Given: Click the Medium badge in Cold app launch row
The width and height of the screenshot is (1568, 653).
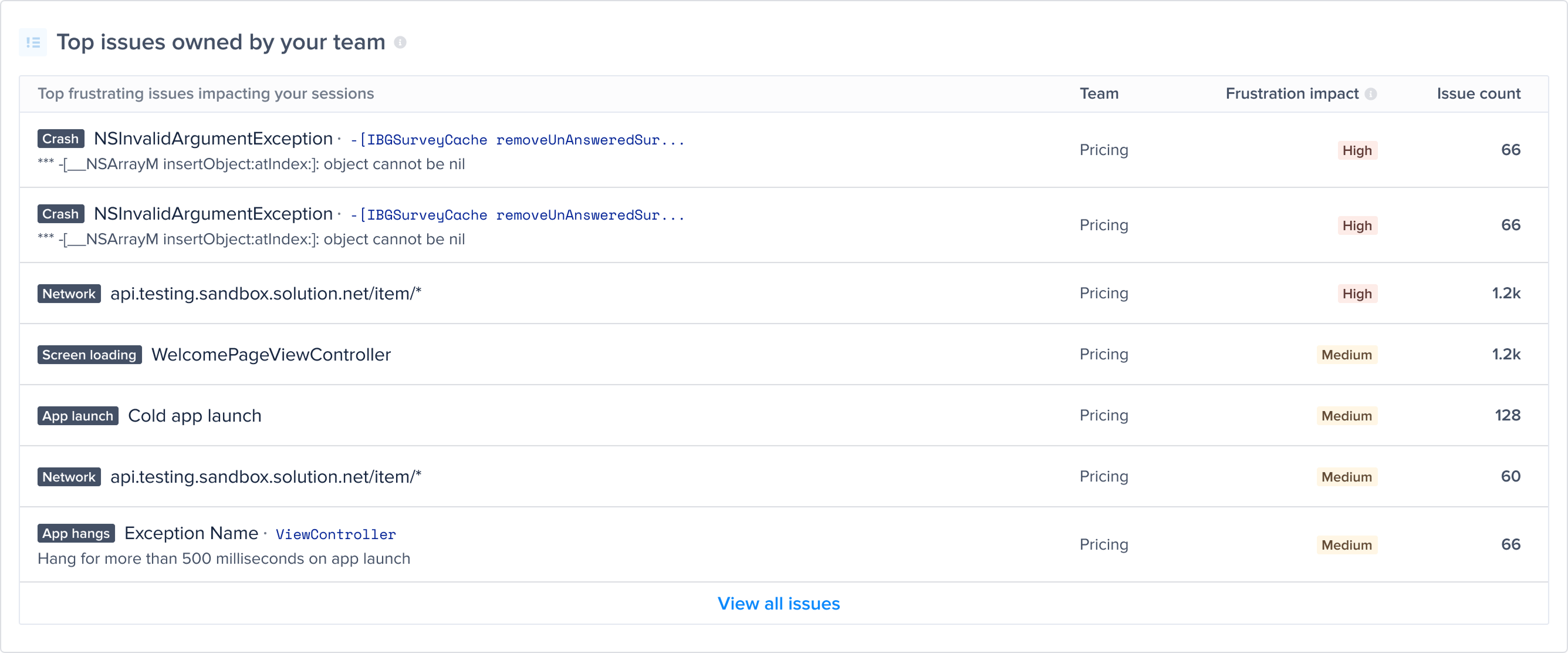Looking at the screenshot, I should point(1346,415).
